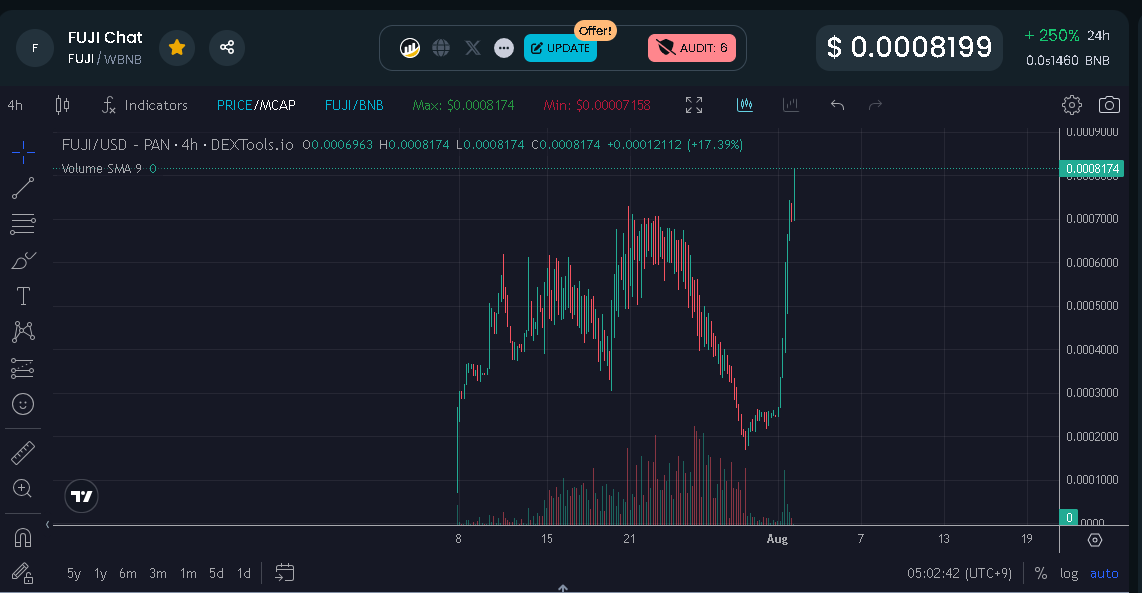This screenshot has height=593, width=1142.
Task: Click the FUJI / WBNB pair label
Action: click(105, 59)
